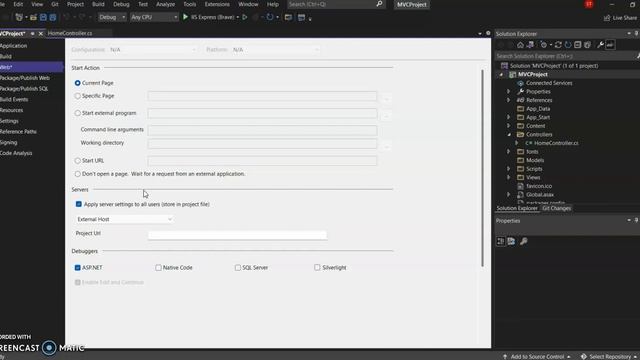Click Switch Views icon in Solution Explorer toolbar
This screenshot has height=360, width=640.
(x=530, y=45)
